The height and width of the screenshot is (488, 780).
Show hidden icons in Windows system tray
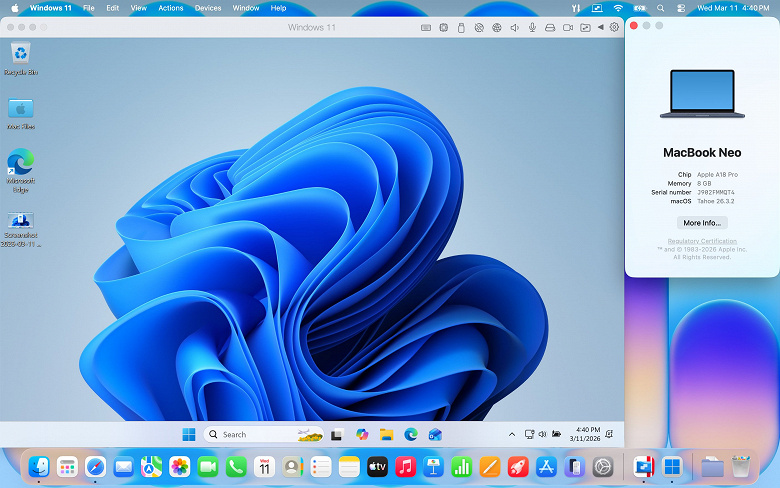click(512, 434)
